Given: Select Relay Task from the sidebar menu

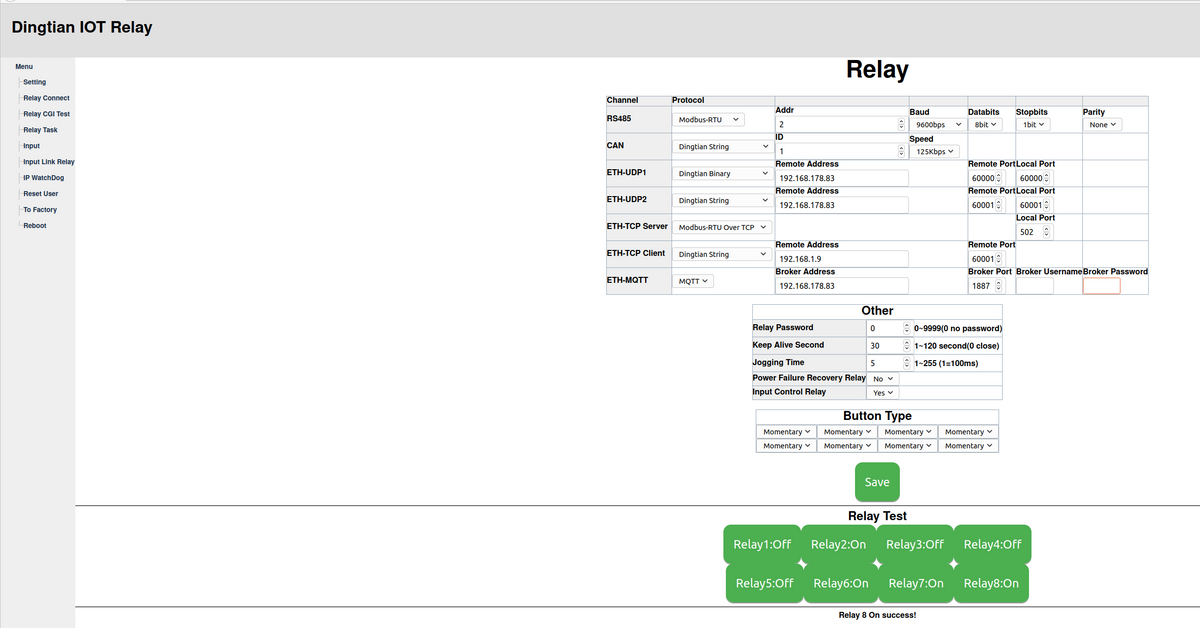Looking at the screenshot, I should pos(40,130).
